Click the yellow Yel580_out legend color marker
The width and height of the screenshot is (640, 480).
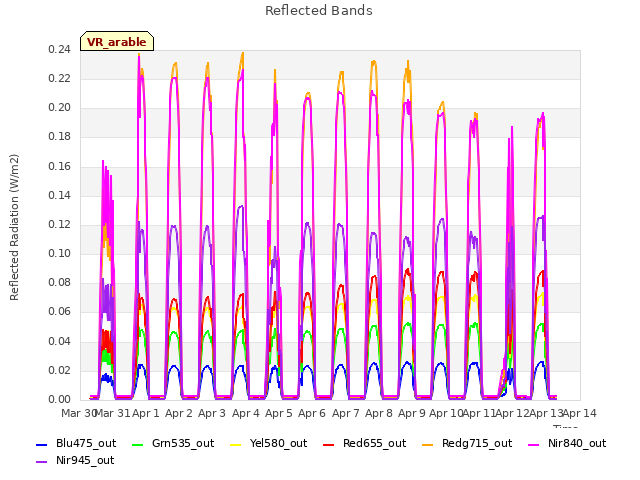[236, 444]
